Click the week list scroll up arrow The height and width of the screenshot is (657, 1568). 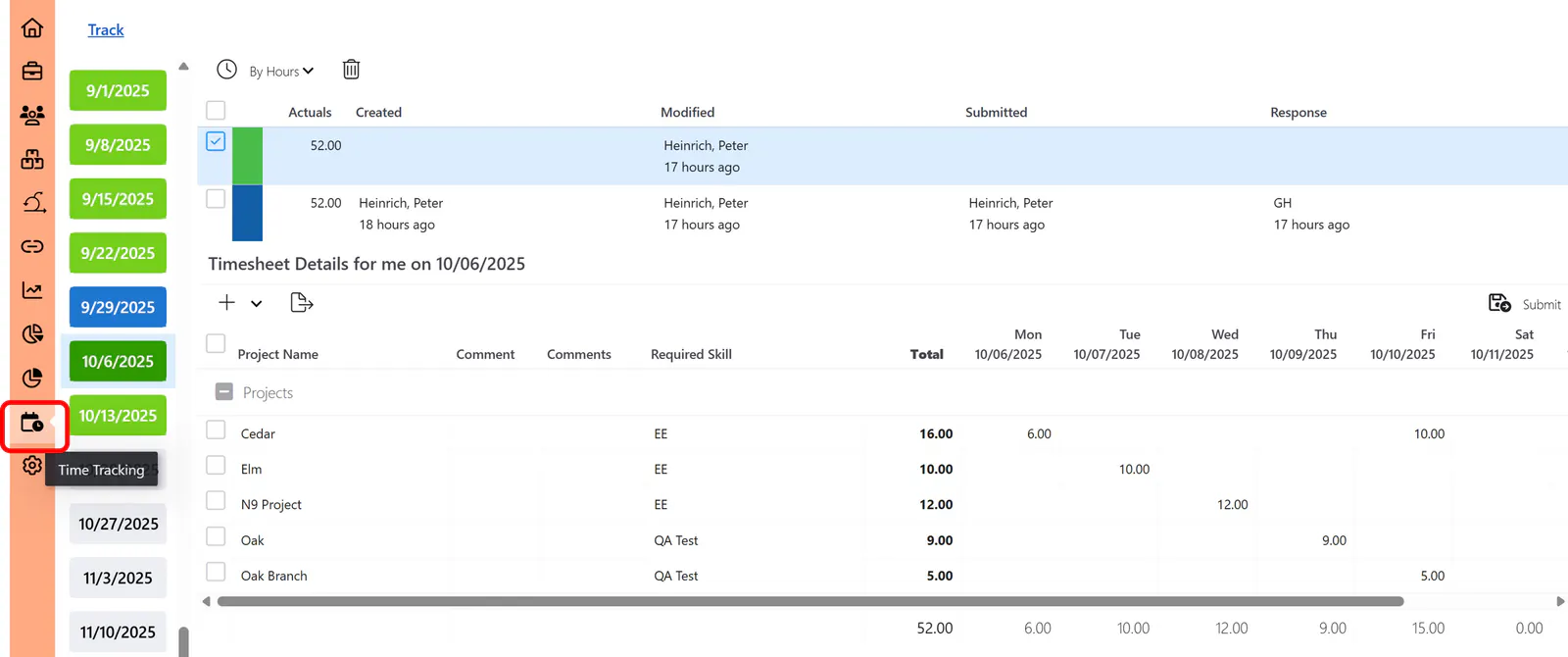coord(183,67)
